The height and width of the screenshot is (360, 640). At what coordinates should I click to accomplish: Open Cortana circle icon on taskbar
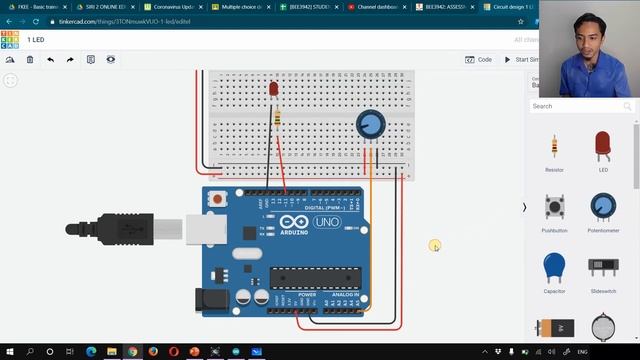pyautogui.click(x=50, y=352)
